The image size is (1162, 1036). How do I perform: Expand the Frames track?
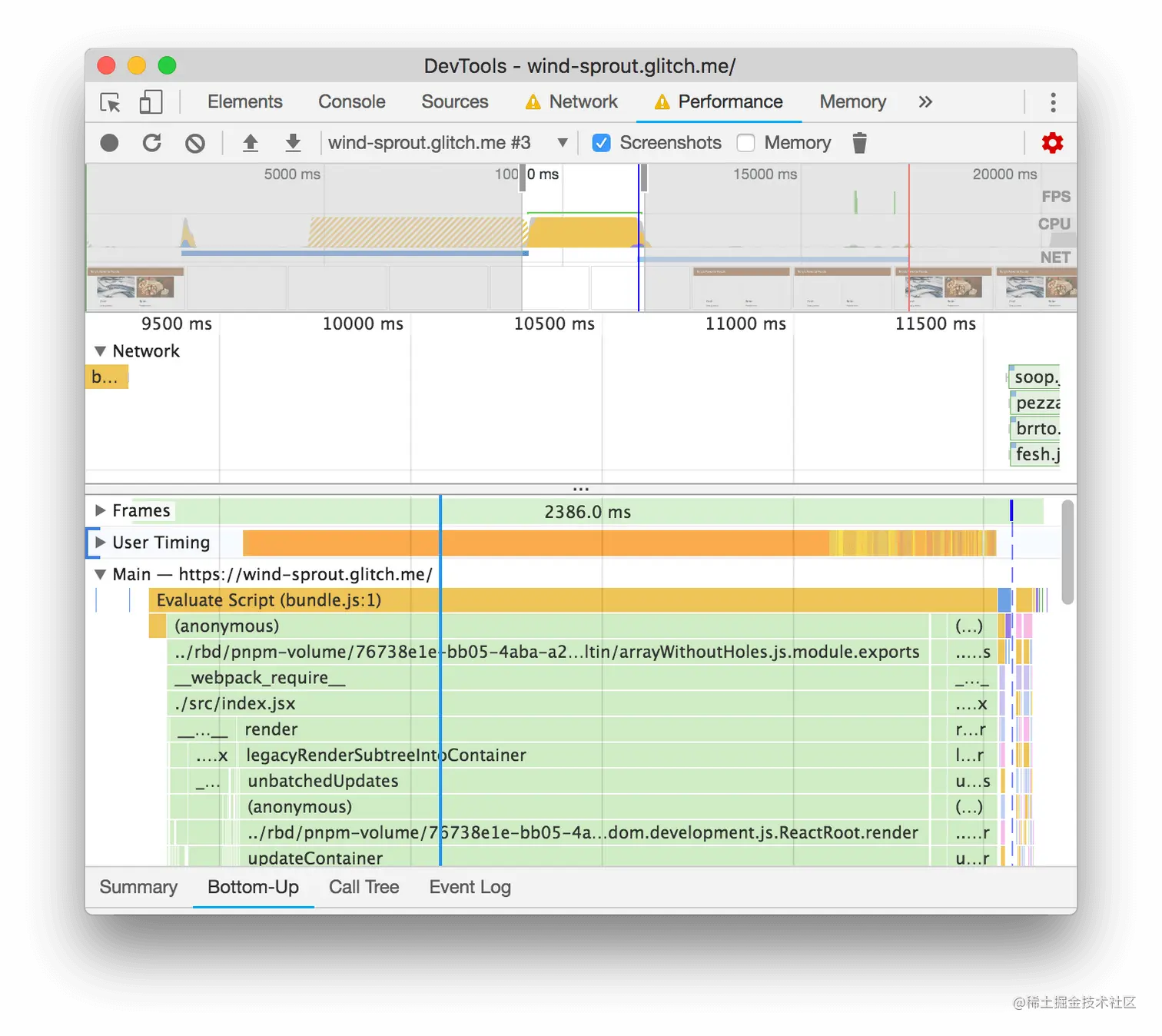(100, 510)
